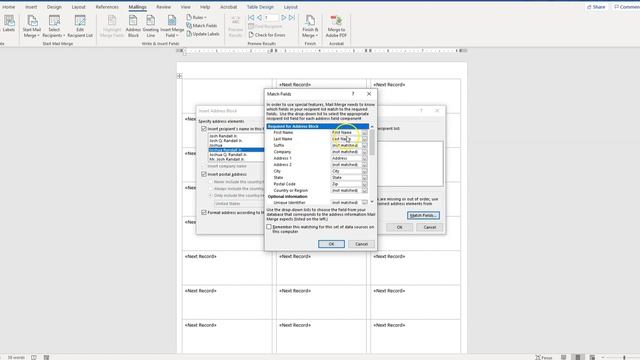Click the Greeting Line icon
Image resolution: width=640 pixels, height=360 pixels.
coord(151,26)
